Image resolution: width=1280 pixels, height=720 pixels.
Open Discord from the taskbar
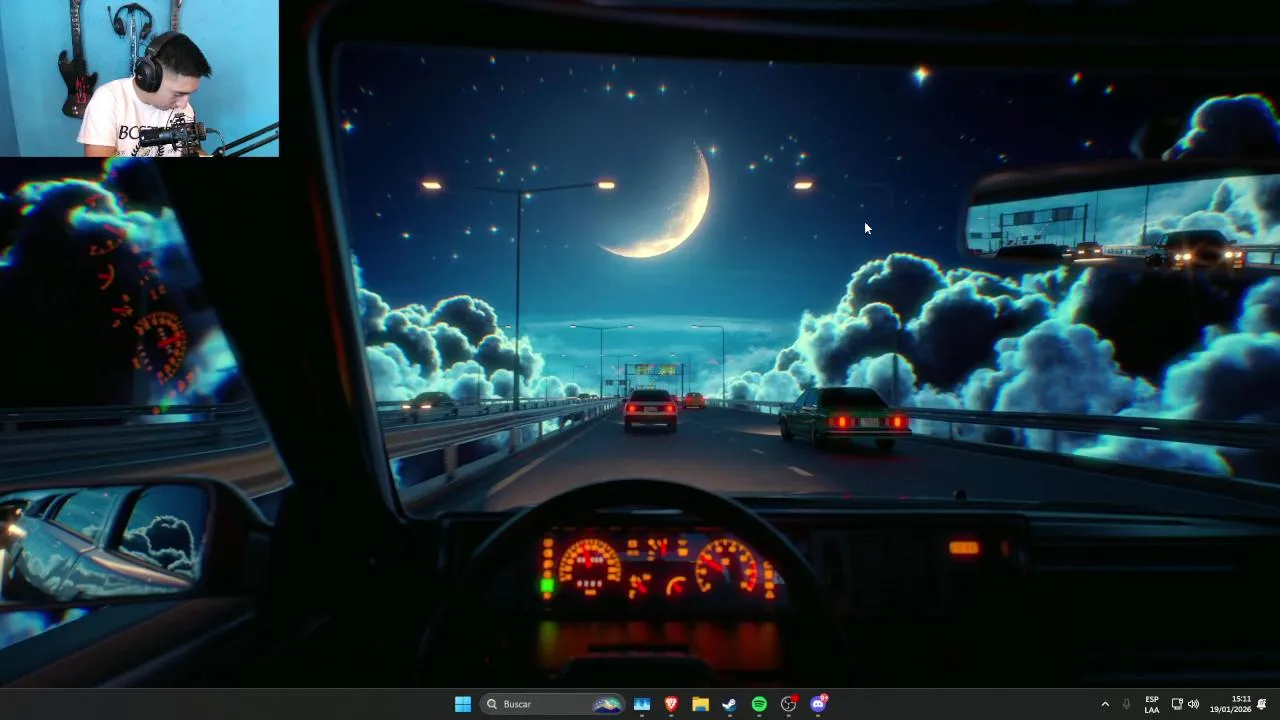coord(818,704)
